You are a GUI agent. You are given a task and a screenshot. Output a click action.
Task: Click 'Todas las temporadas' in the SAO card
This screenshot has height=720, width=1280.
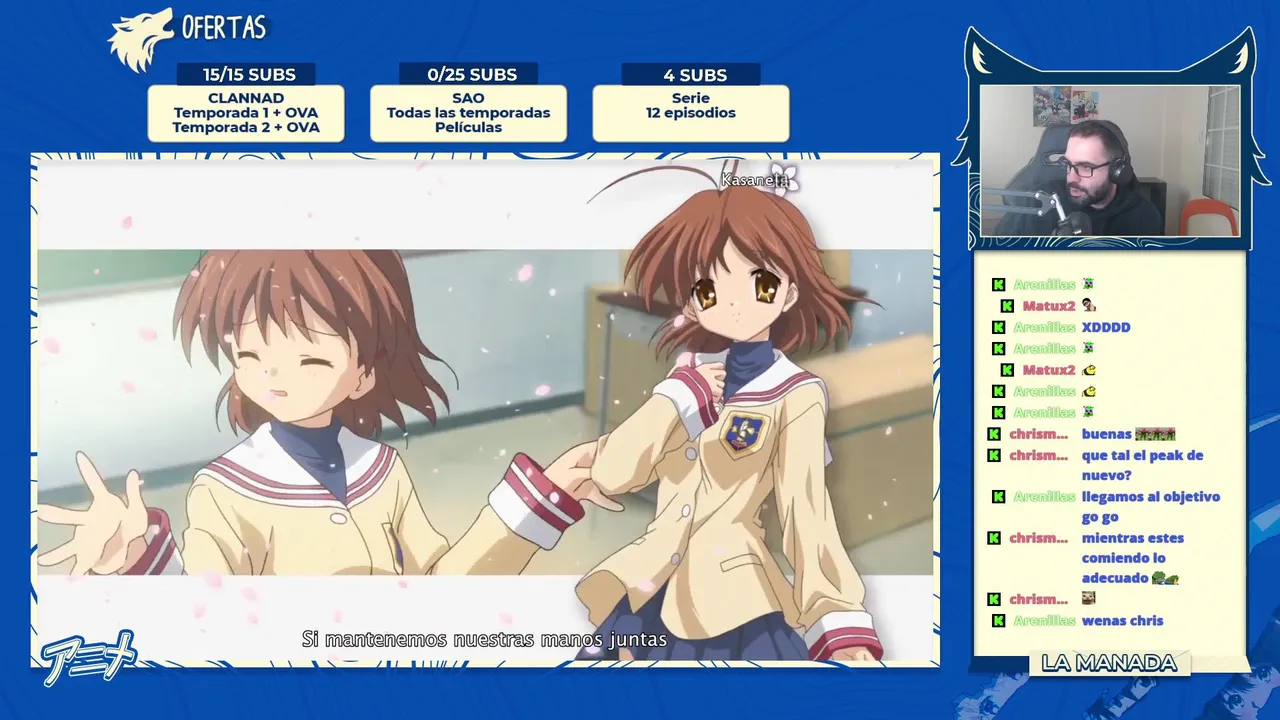coord(468,113)
